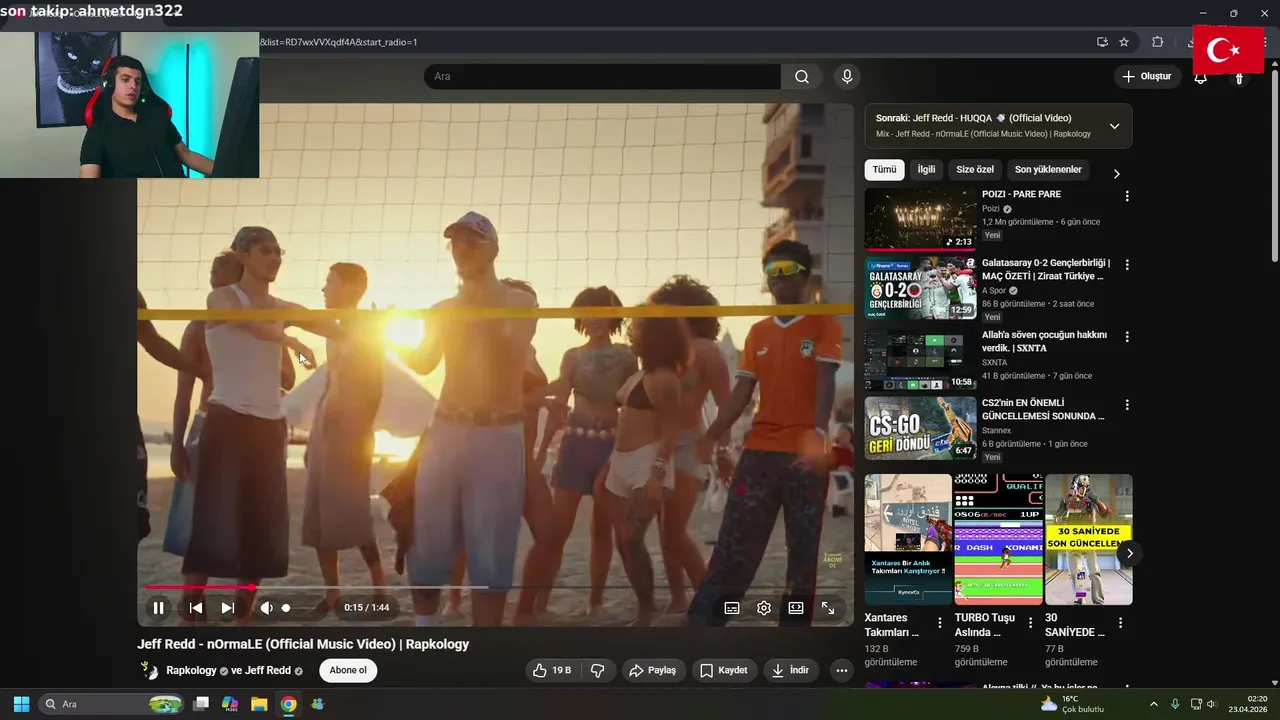
Task: Go to the previous video in playlist
Action: [x=196, y=607]
